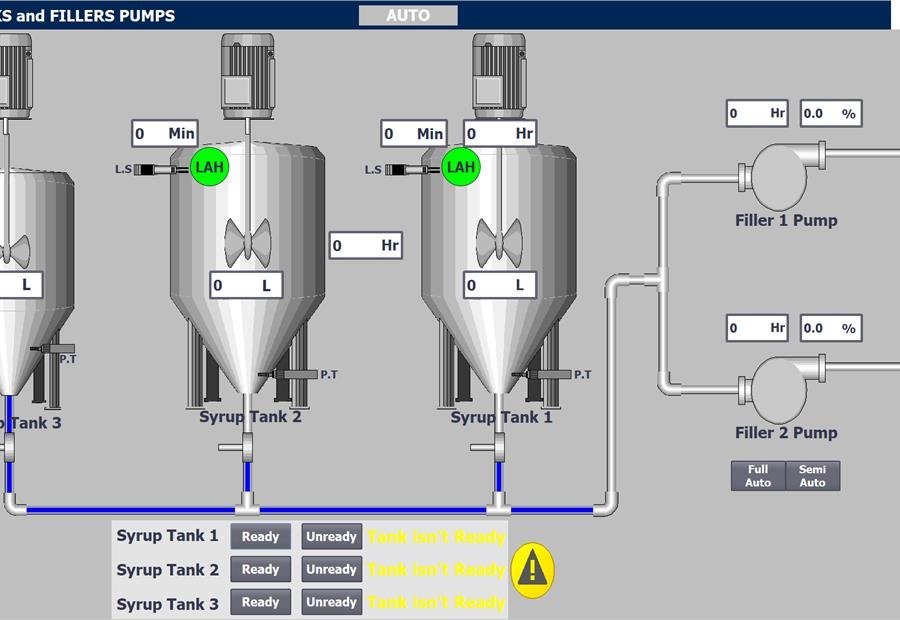The width and height of the screenshot is (900, 620).
Task: Click Syrup Tank 3 volume L field
Action: 21,285
